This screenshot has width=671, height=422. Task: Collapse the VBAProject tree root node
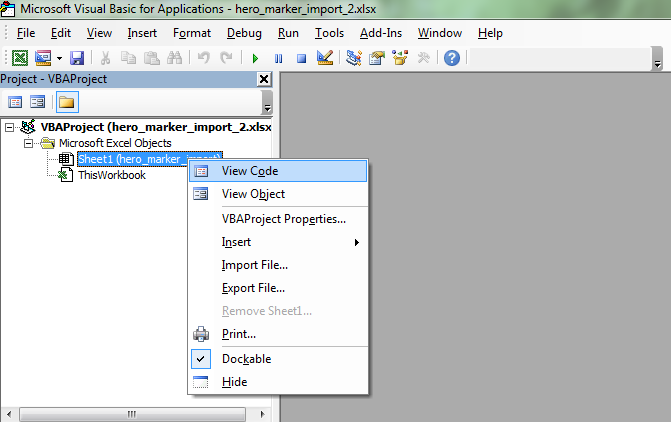click(10, 128)
